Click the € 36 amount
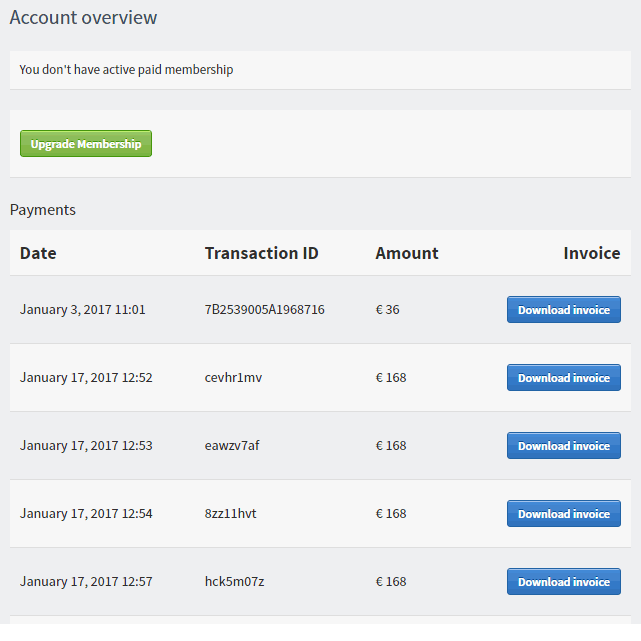The width and height of the screenshot is (641, 641). click(x=388, y=309)
